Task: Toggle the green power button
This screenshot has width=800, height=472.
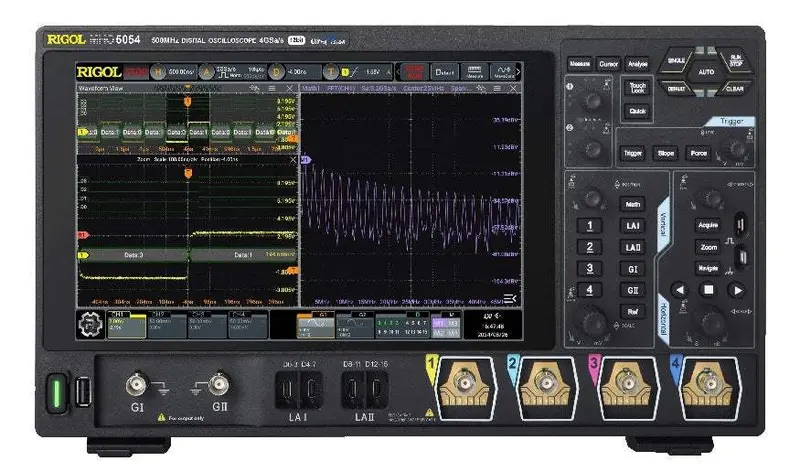Action: click(57, 393)
